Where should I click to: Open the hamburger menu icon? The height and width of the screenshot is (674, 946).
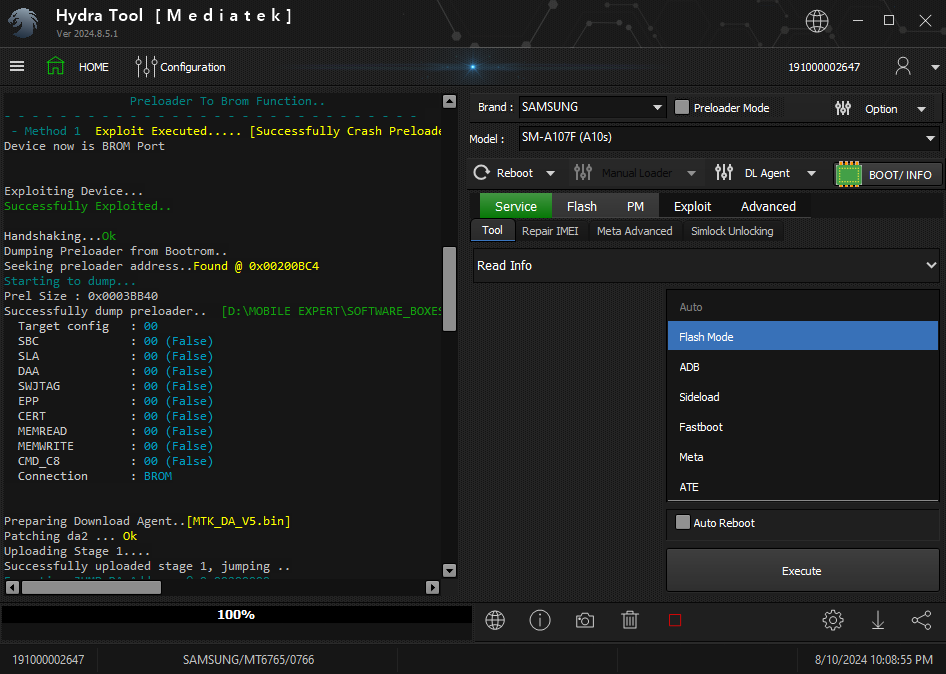click(17, 66)
